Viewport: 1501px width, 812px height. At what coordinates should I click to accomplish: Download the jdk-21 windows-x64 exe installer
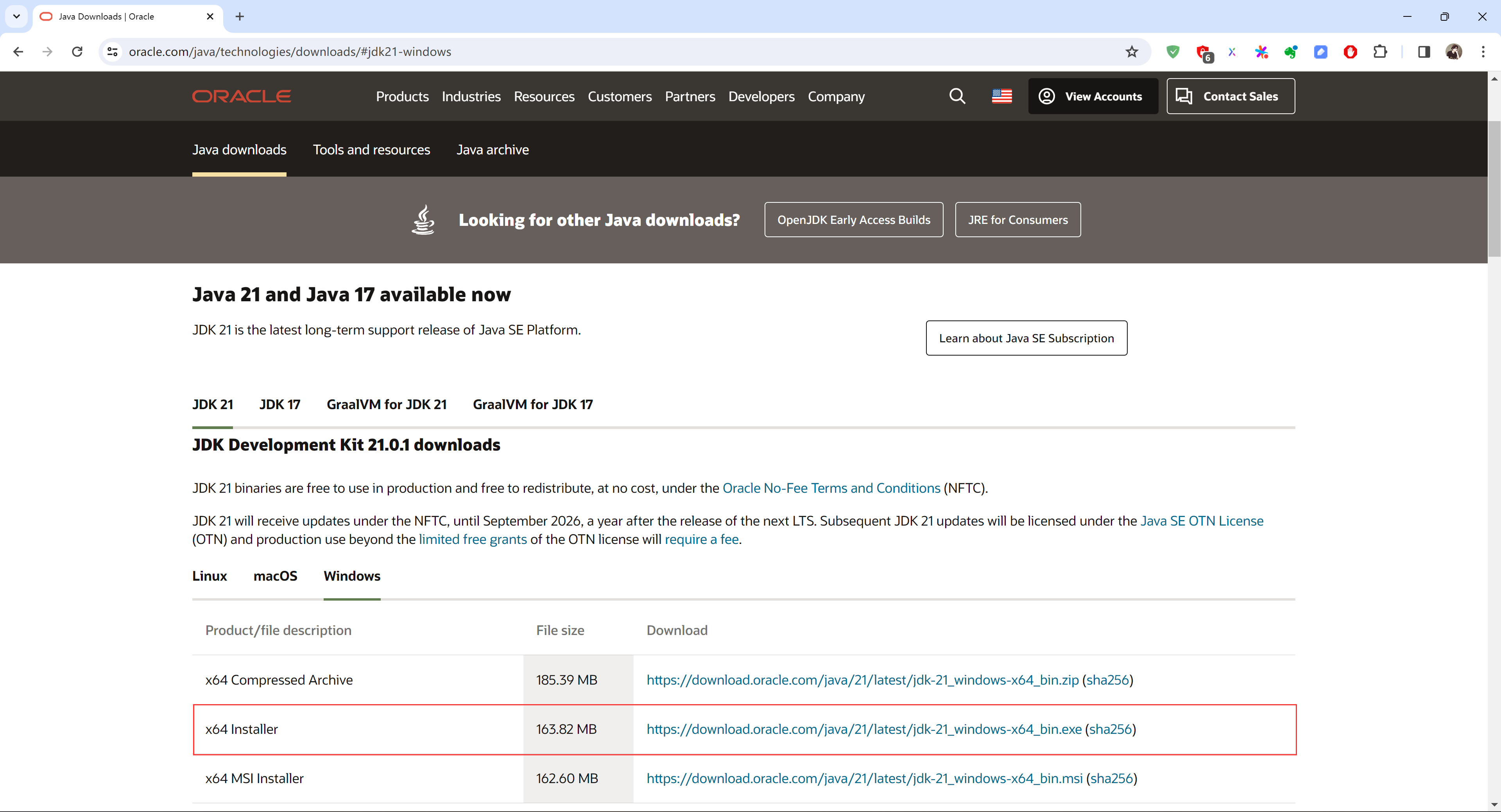(863, 729)
